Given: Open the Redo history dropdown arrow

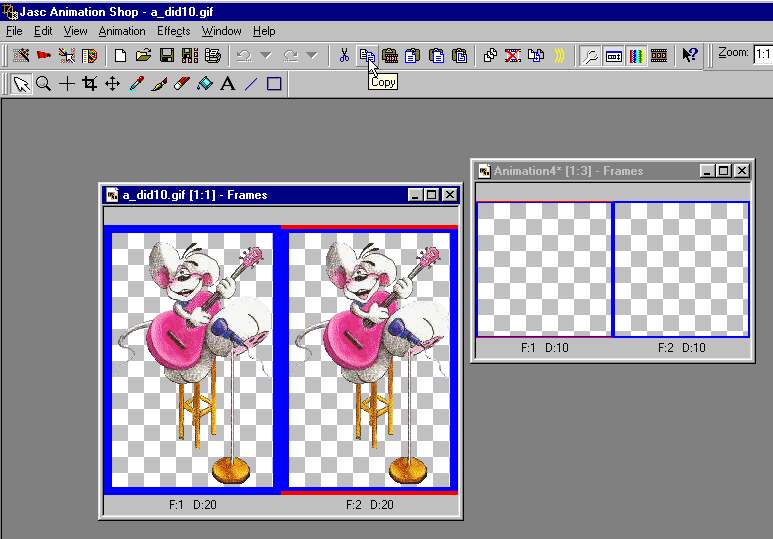Looking at the screenshot, I should tap(312, 55).
